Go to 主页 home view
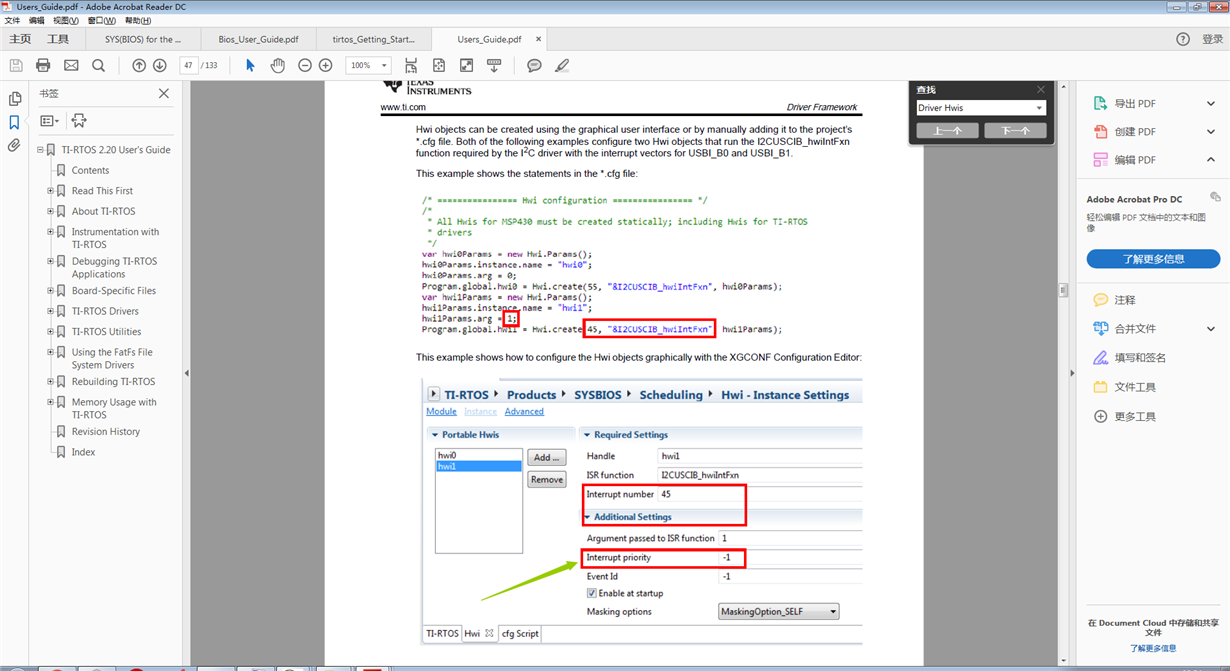This screenshot has height=671, width=1230. coord(20,39)
